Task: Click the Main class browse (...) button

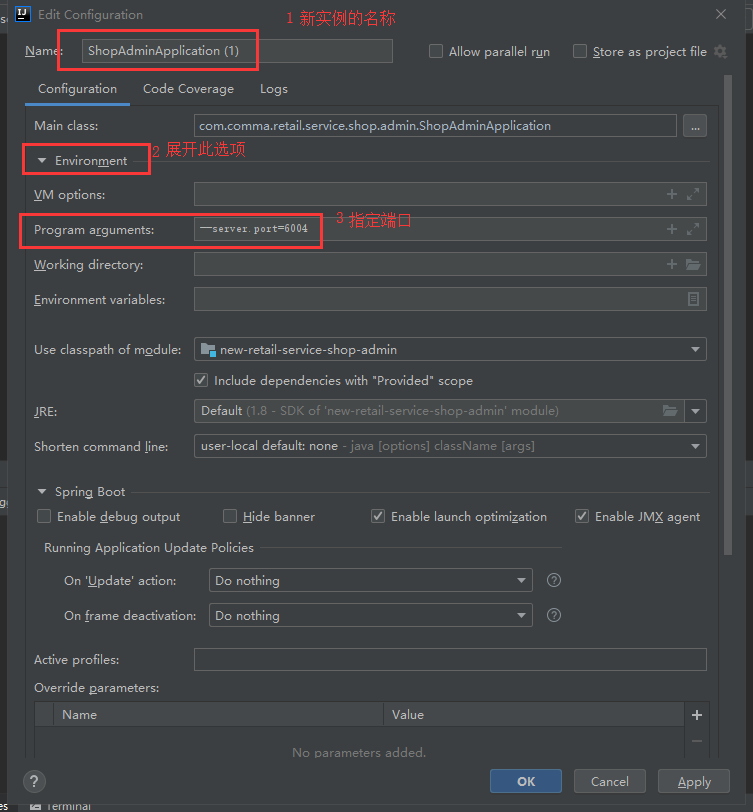Action: 694,126
